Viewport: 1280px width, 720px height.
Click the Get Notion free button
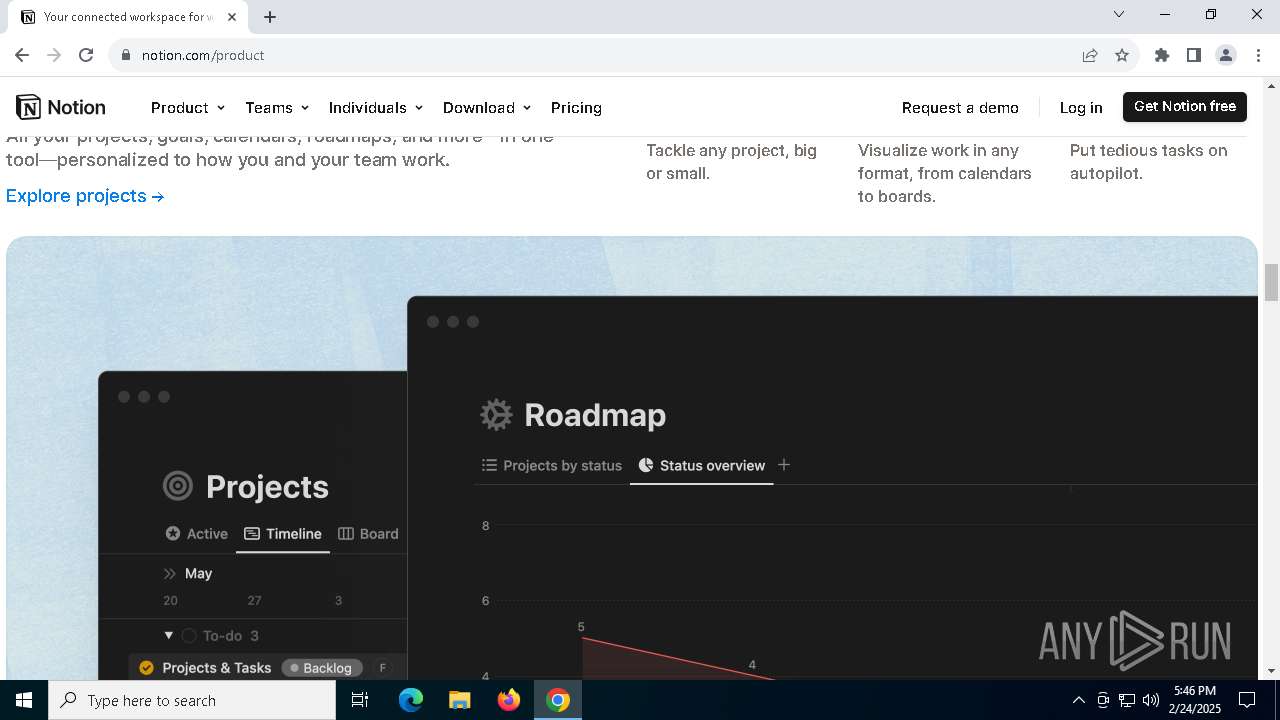click(x=1185, y=106)
